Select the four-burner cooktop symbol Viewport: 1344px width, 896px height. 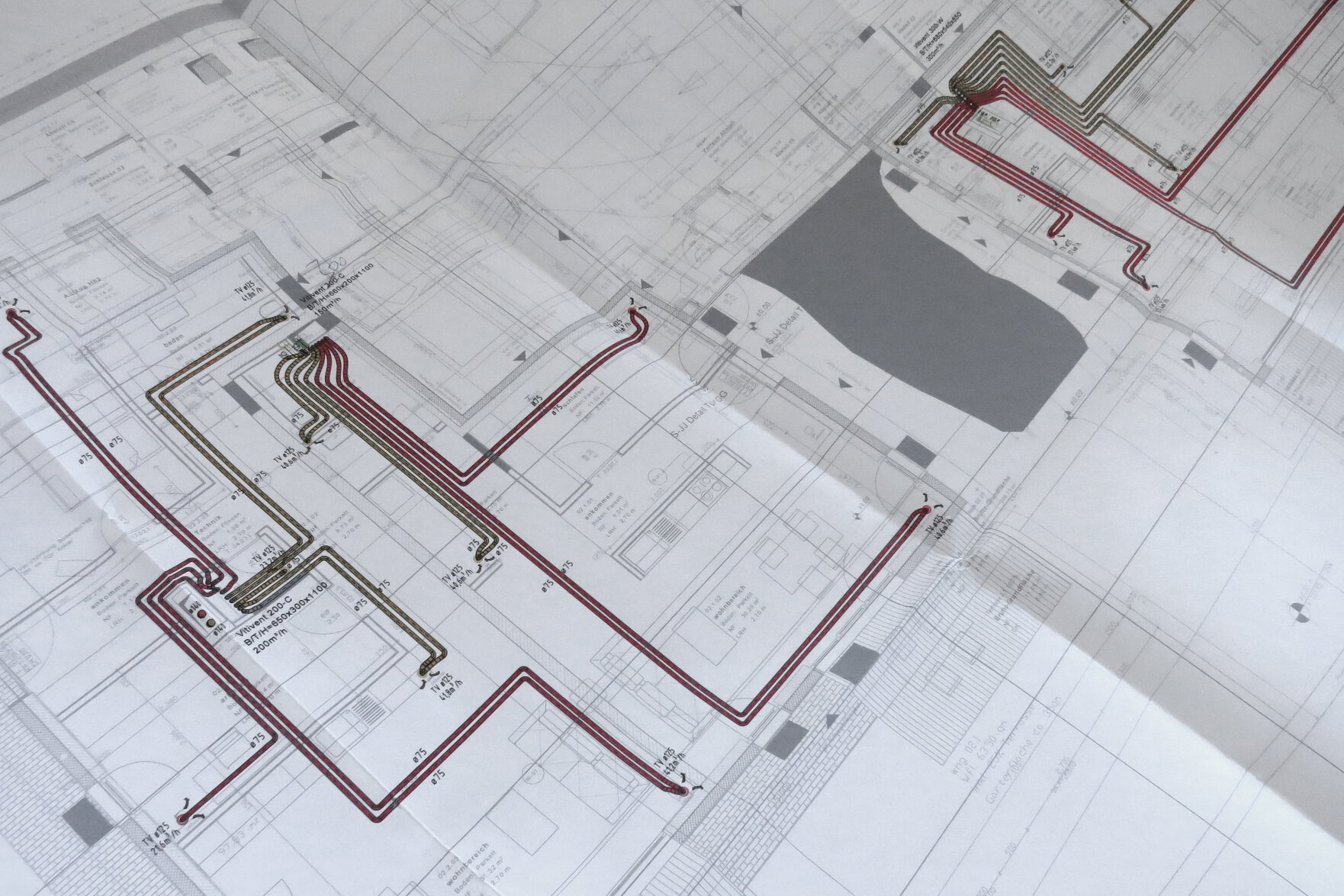[x=705, y=485]
